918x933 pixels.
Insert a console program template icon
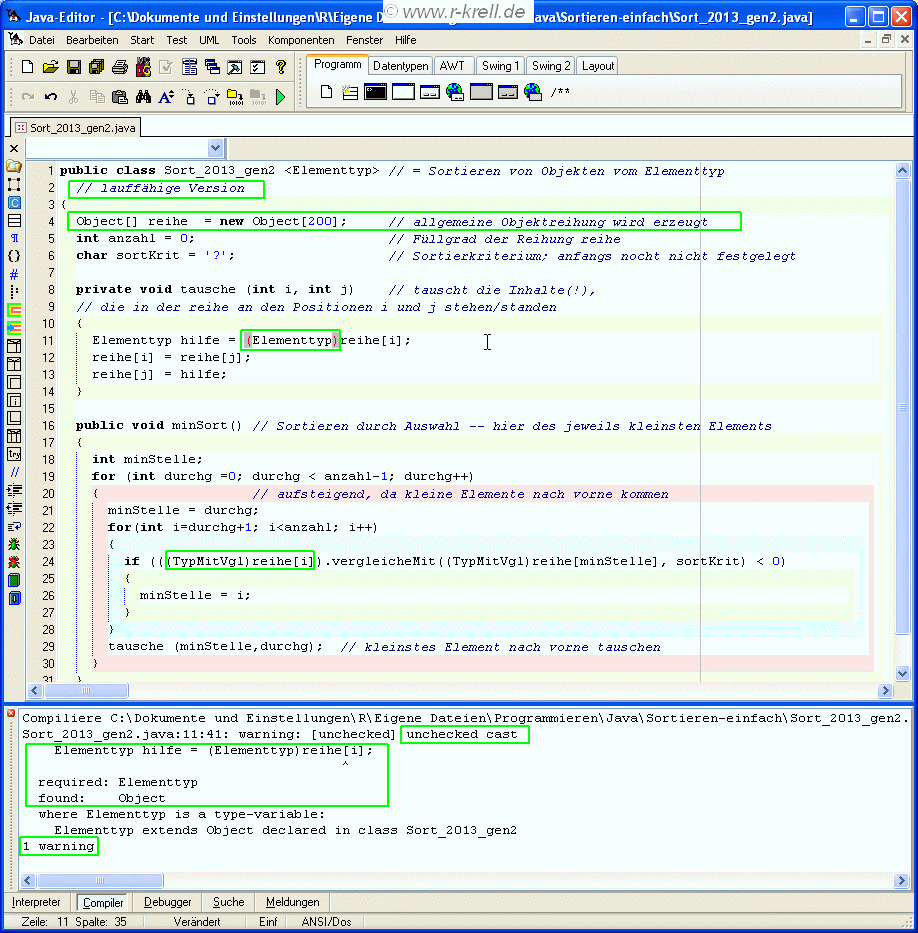[375, 92]
